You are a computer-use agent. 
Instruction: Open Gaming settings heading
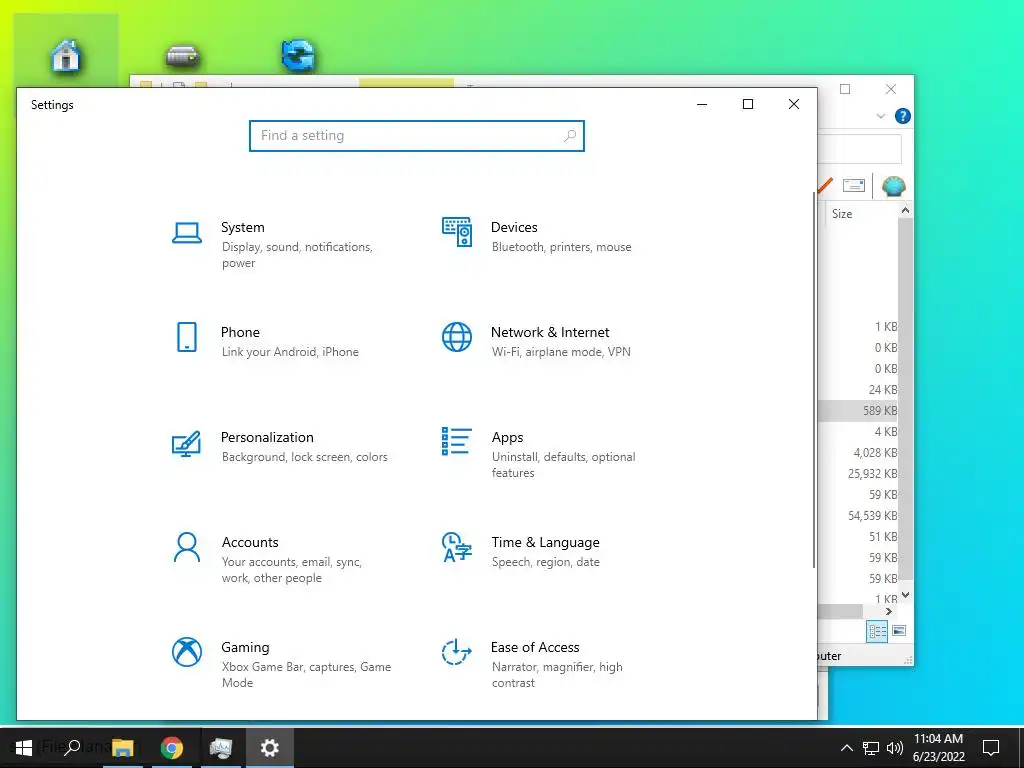pos(245,647)
